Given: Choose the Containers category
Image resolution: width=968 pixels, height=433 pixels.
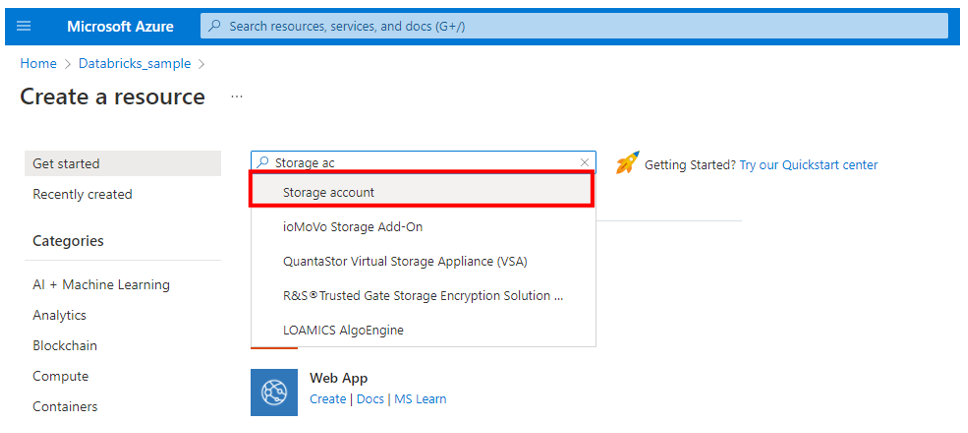Looking at the screenshot, I should [65, 406].
